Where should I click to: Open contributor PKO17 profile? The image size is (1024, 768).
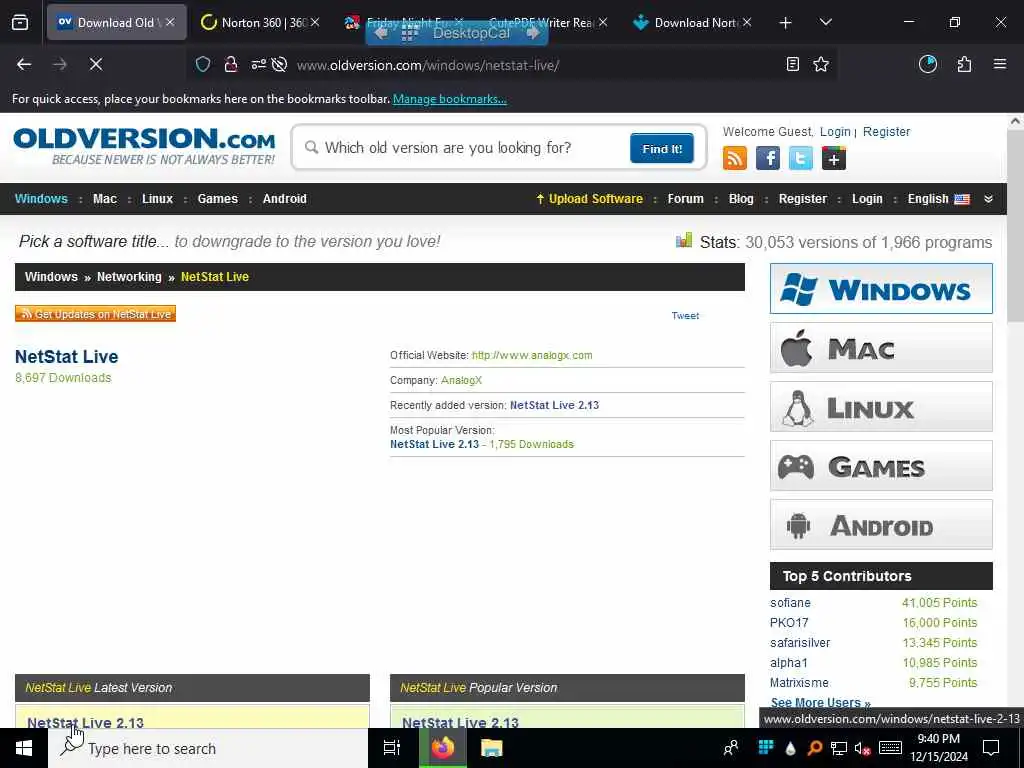tap(789, 623)
